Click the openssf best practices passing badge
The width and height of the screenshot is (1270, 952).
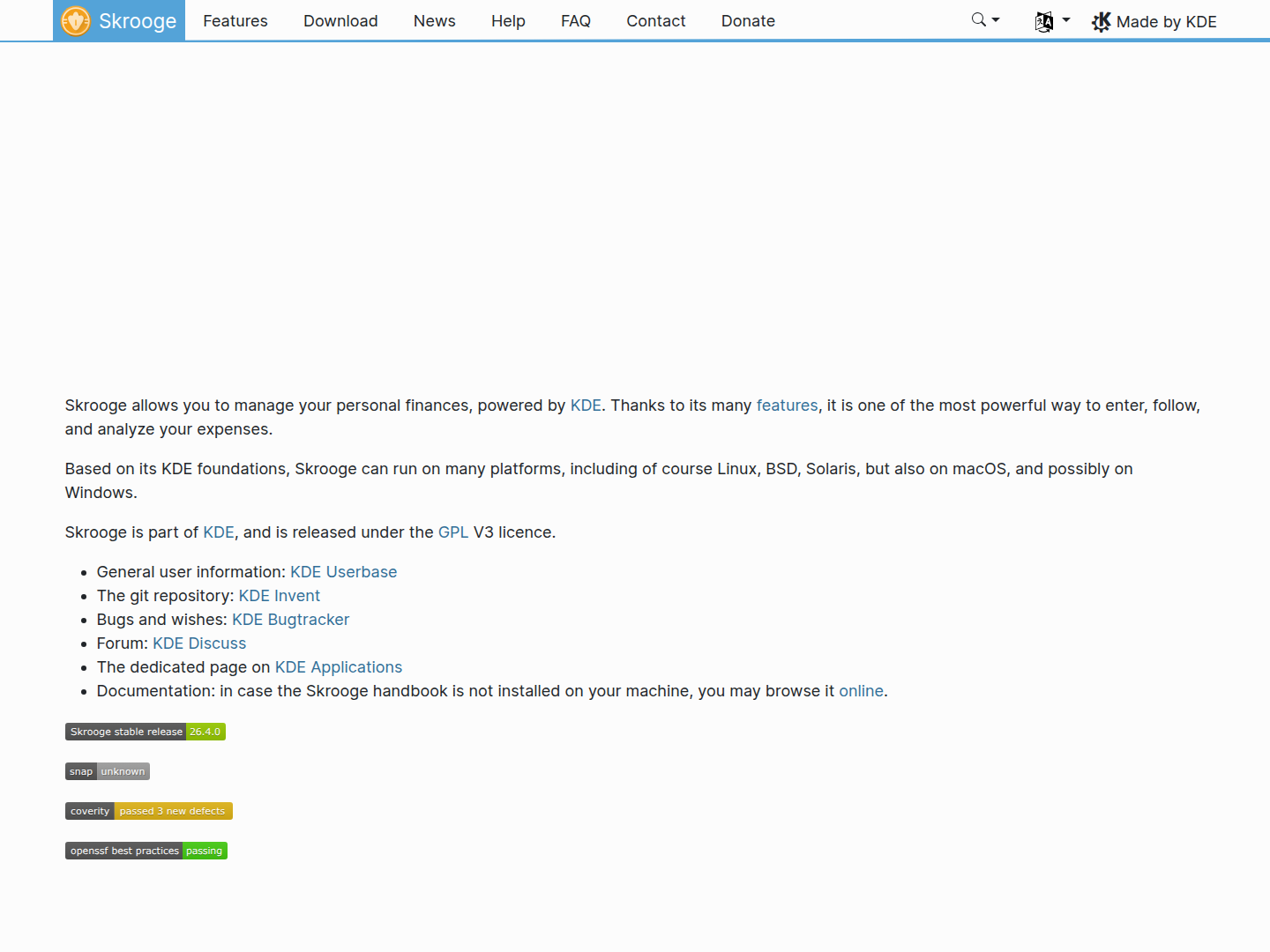point(146,851)
